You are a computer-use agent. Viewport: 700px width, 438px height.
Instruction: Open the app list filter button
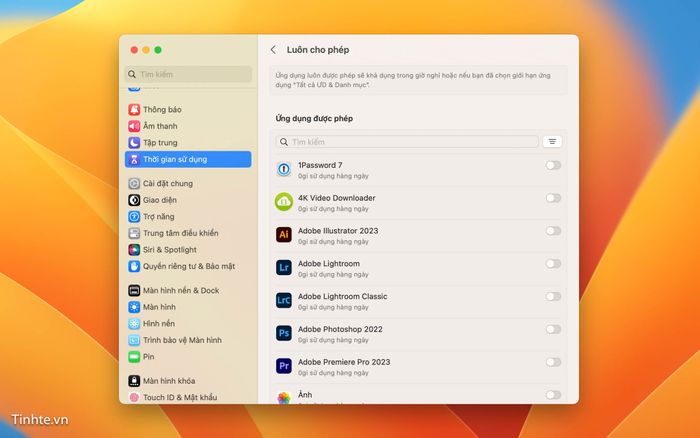(x=552, y=142)
